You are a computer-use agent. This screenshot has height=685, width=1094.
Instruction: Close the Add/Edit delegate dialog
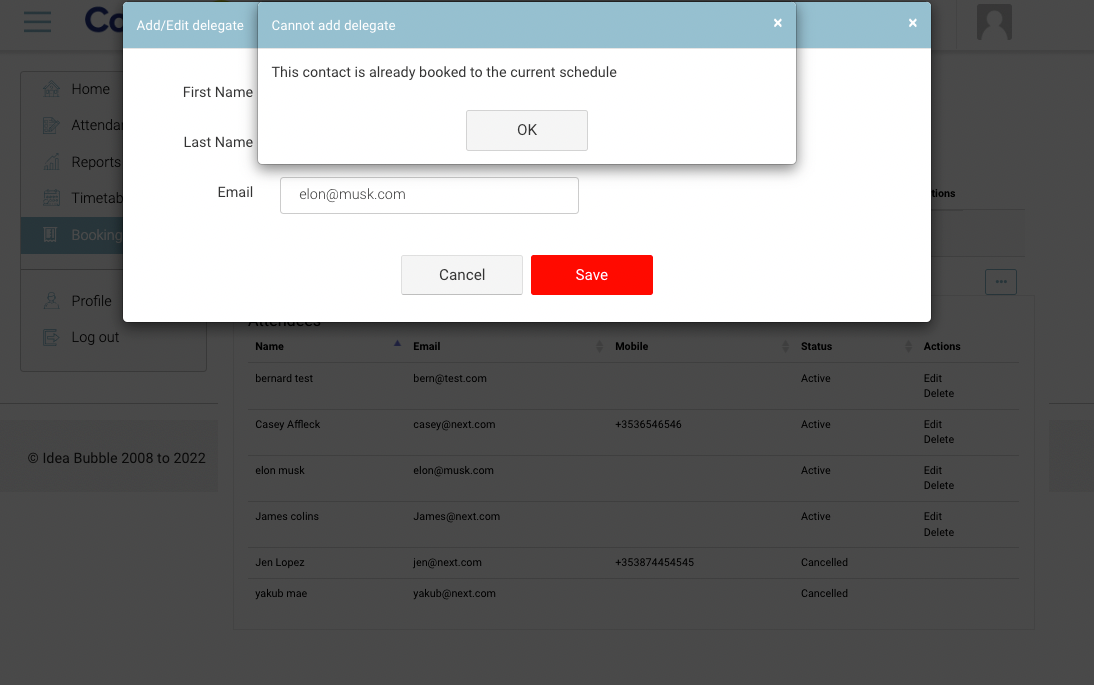[x=912, y=23]
